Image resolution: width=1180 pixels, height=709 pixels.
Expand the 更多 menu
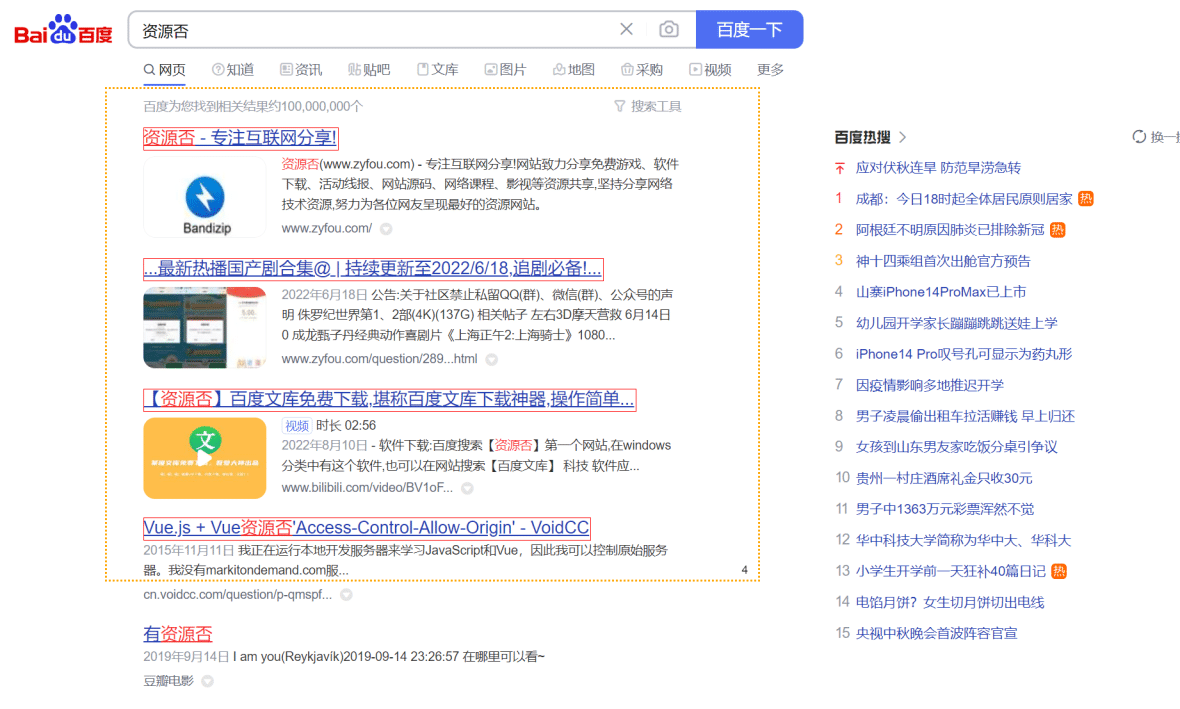(x=770, y=70)
